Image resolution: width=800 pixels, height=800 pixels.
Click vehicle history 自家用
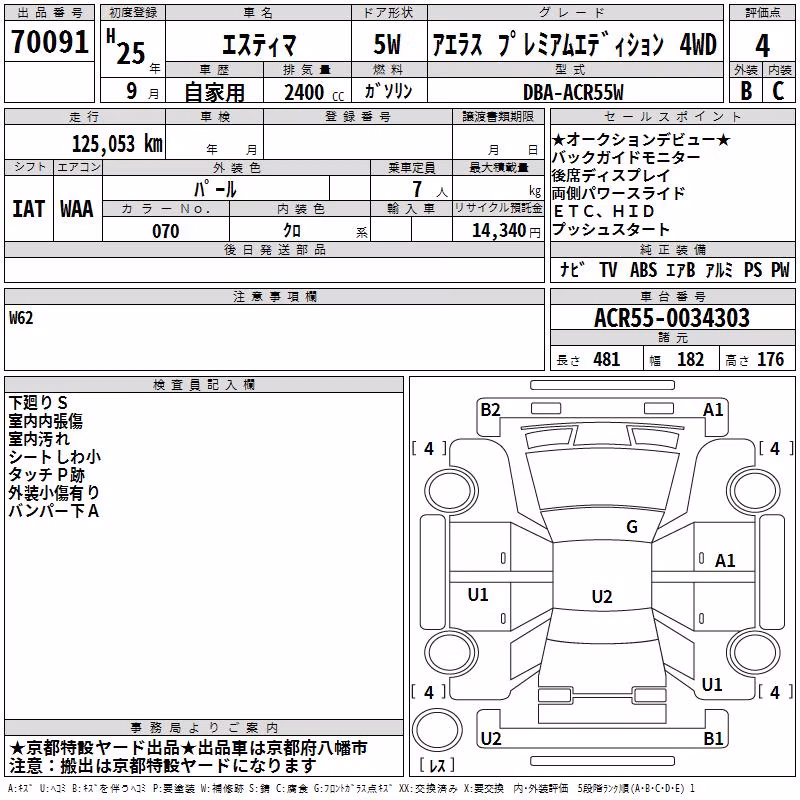214,92
